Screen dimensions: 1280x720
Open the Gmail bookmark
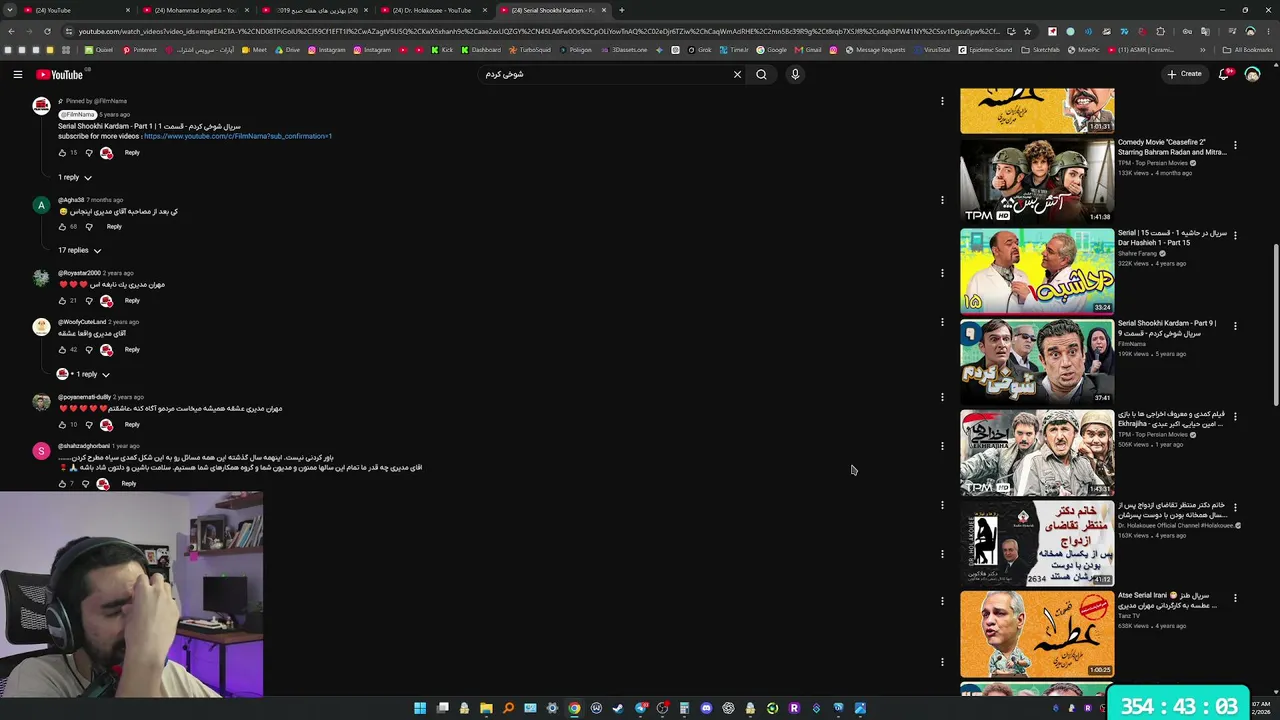(808, 50)
